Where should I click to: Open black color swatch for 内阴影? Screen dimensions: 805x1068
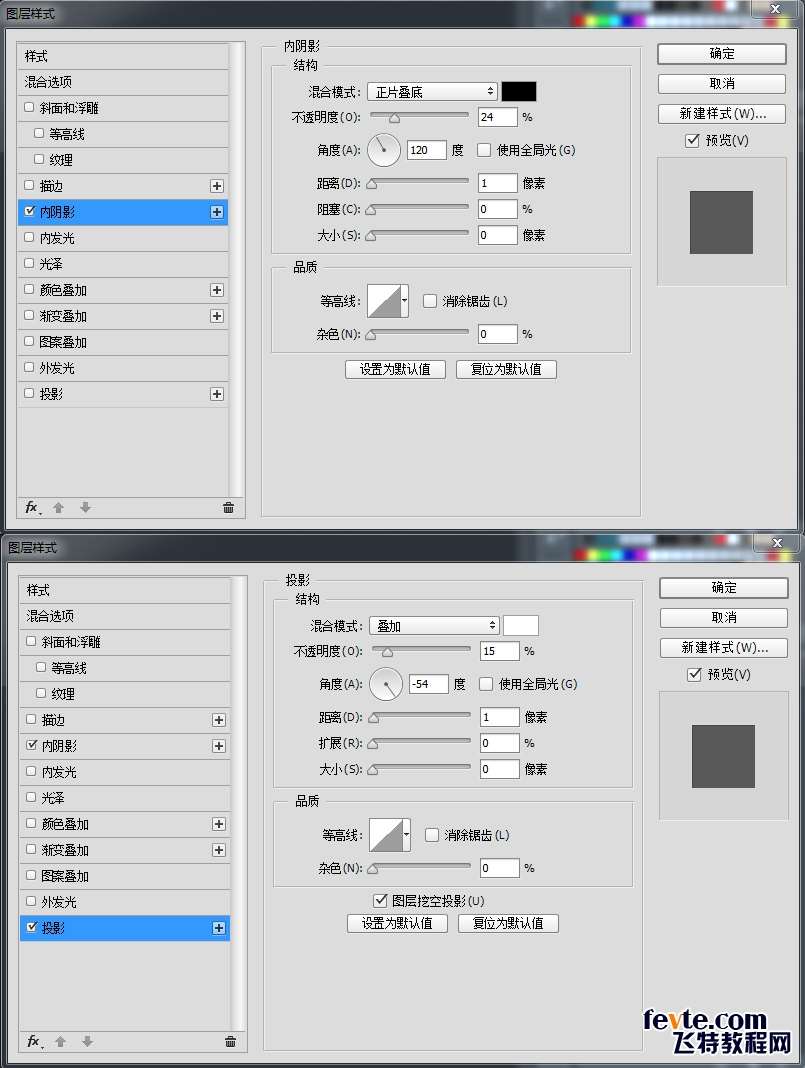coord(519,91)
